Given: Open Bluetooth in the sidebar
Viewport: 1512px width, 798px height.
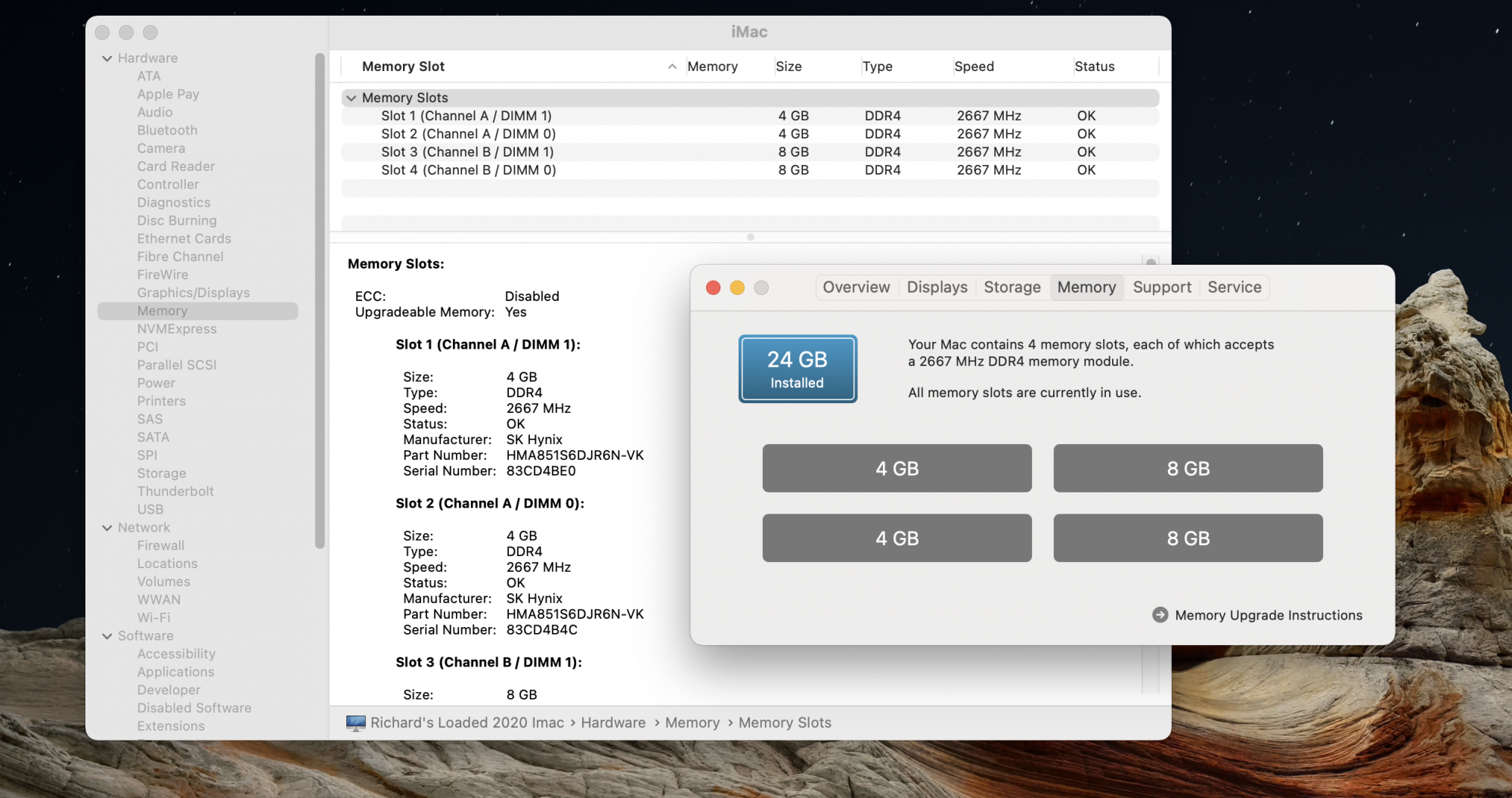Looking at the screenshot, I should tap(167, 131).
